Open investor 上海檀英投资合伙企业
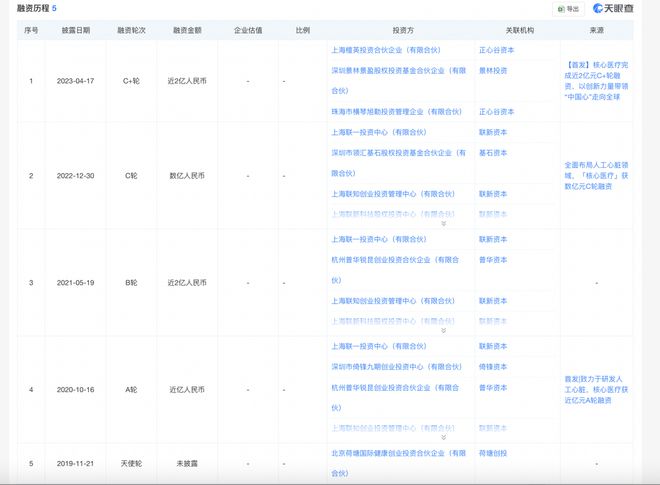This screenshot has height=485, width=660. pyautogui.click(x=386, y=50)
